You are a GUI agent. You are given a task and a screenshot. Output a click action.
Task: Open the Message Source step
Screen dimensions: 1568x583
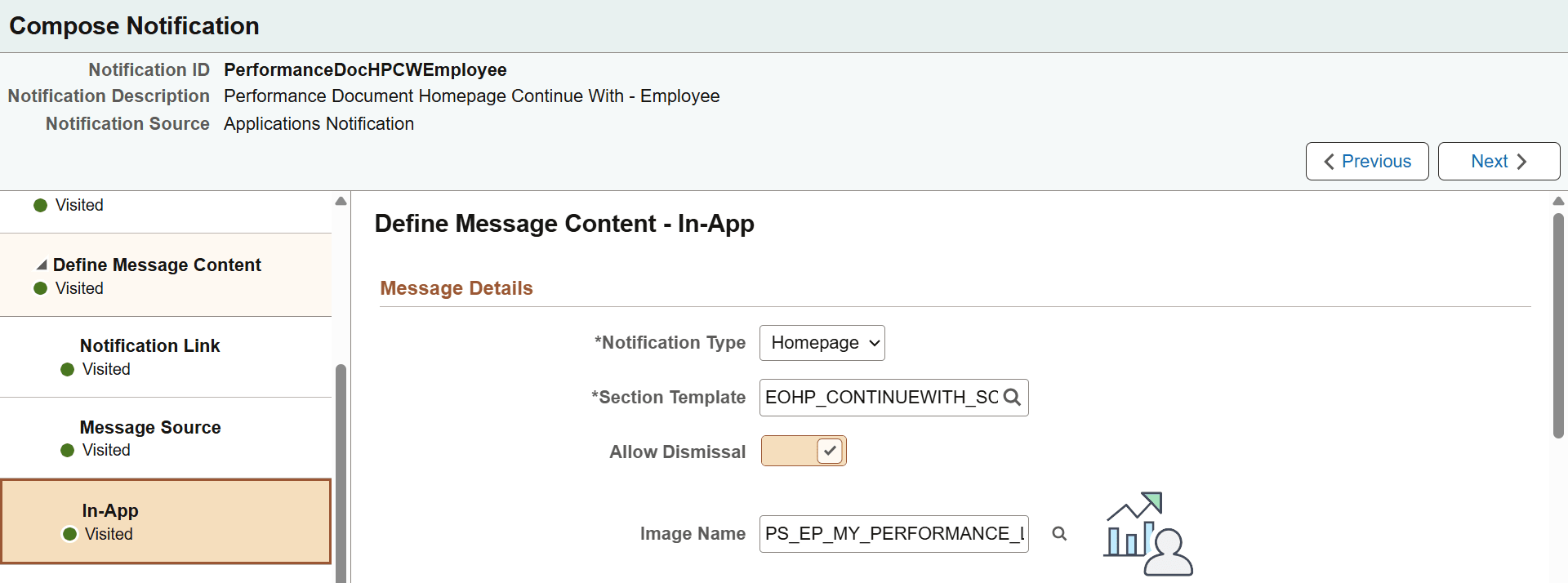point(150,428)
